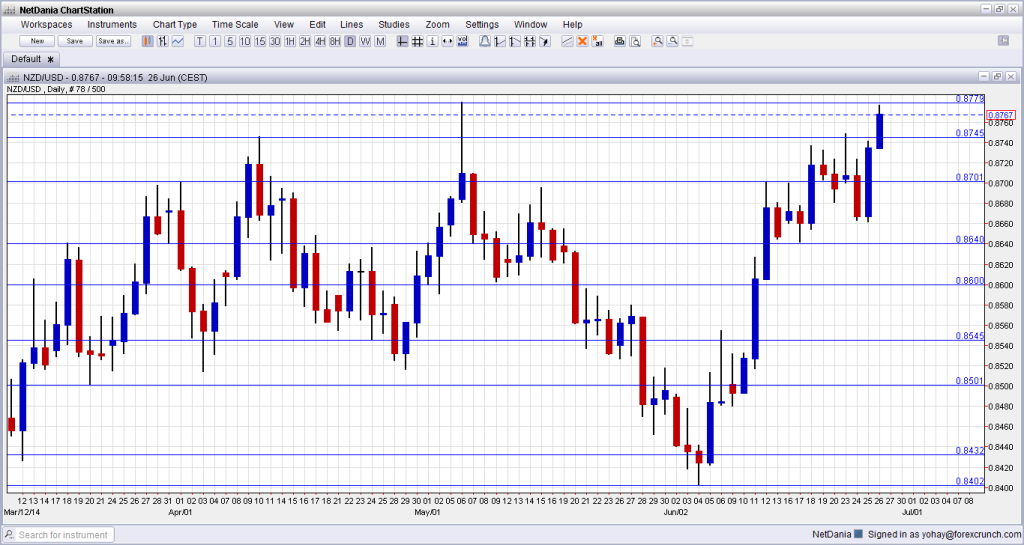
Task: Switch to 4H time scale
Action: pyautogui.click(x=320, y=41)
